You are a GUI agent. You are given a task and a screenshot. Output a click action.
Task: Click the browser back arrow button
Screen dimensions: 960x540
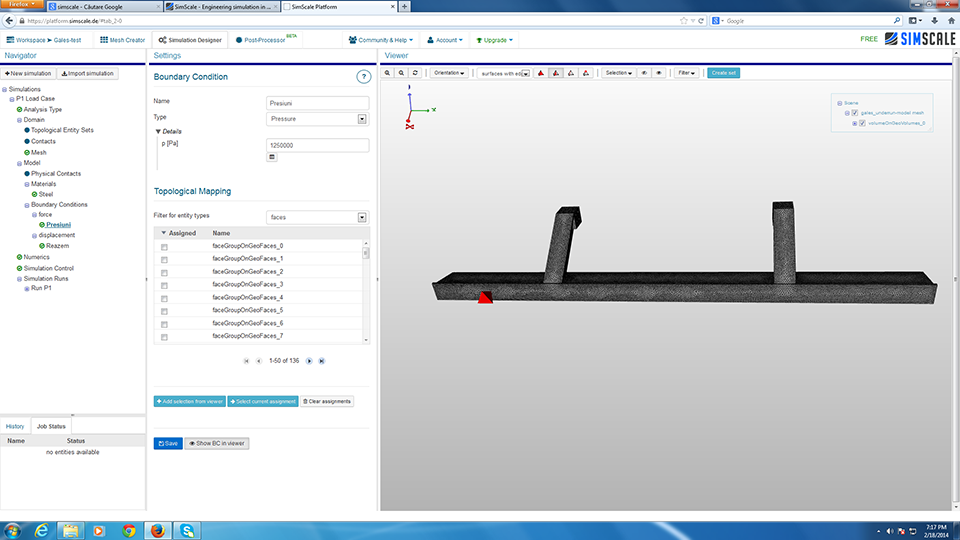tap(9, 21)
